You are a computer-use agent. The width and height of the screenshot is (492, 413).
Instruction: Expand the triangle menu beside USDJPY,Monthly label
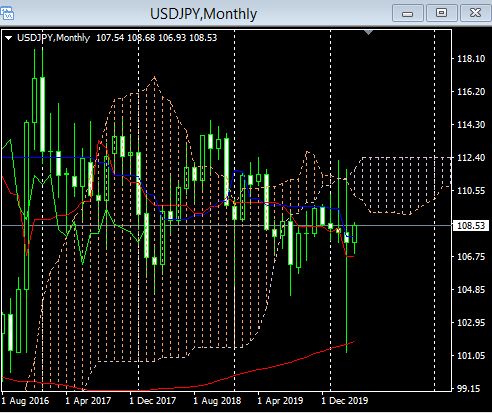(9, 38)
